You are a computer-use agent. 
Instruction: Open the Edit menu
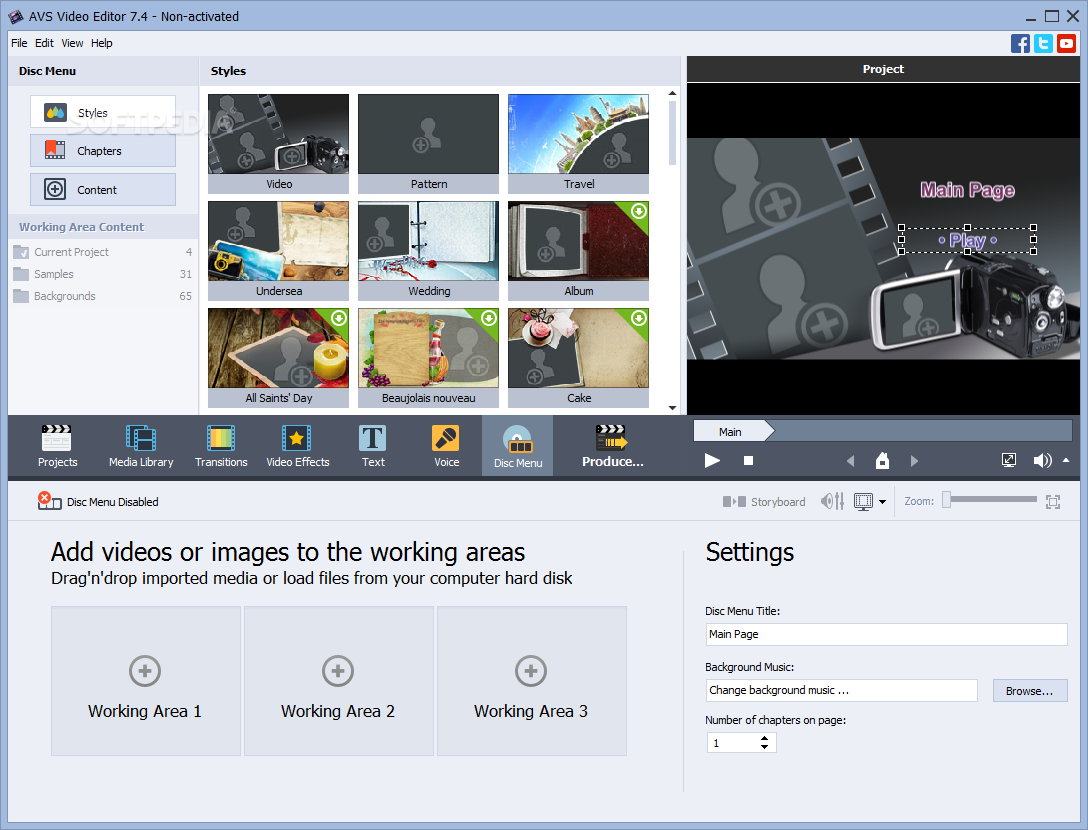click(x=44, y=43)
